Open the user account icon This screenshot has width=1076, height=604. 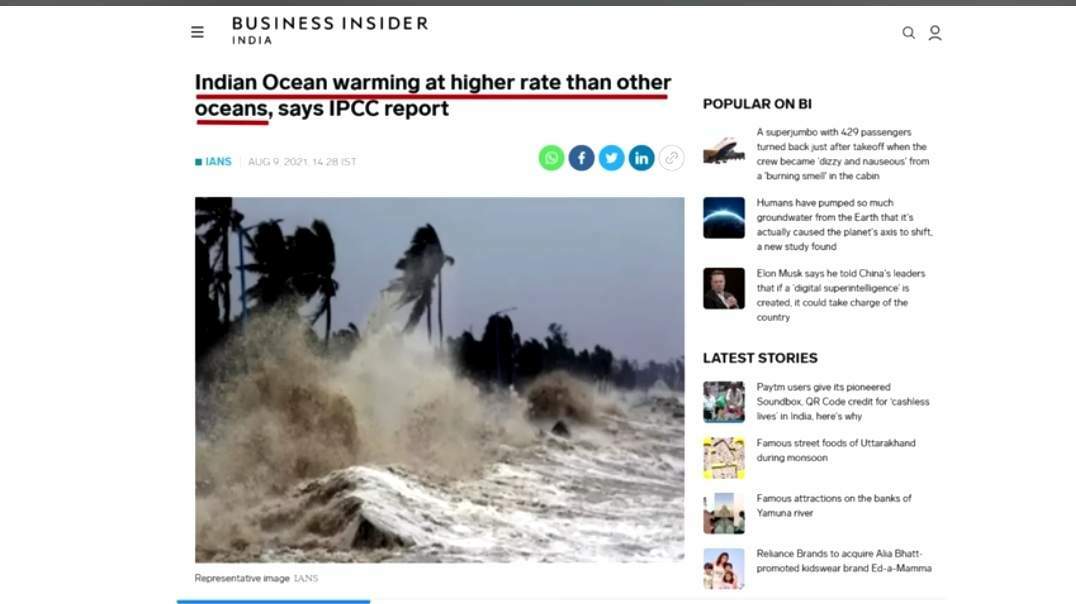[x=935, y=33]
